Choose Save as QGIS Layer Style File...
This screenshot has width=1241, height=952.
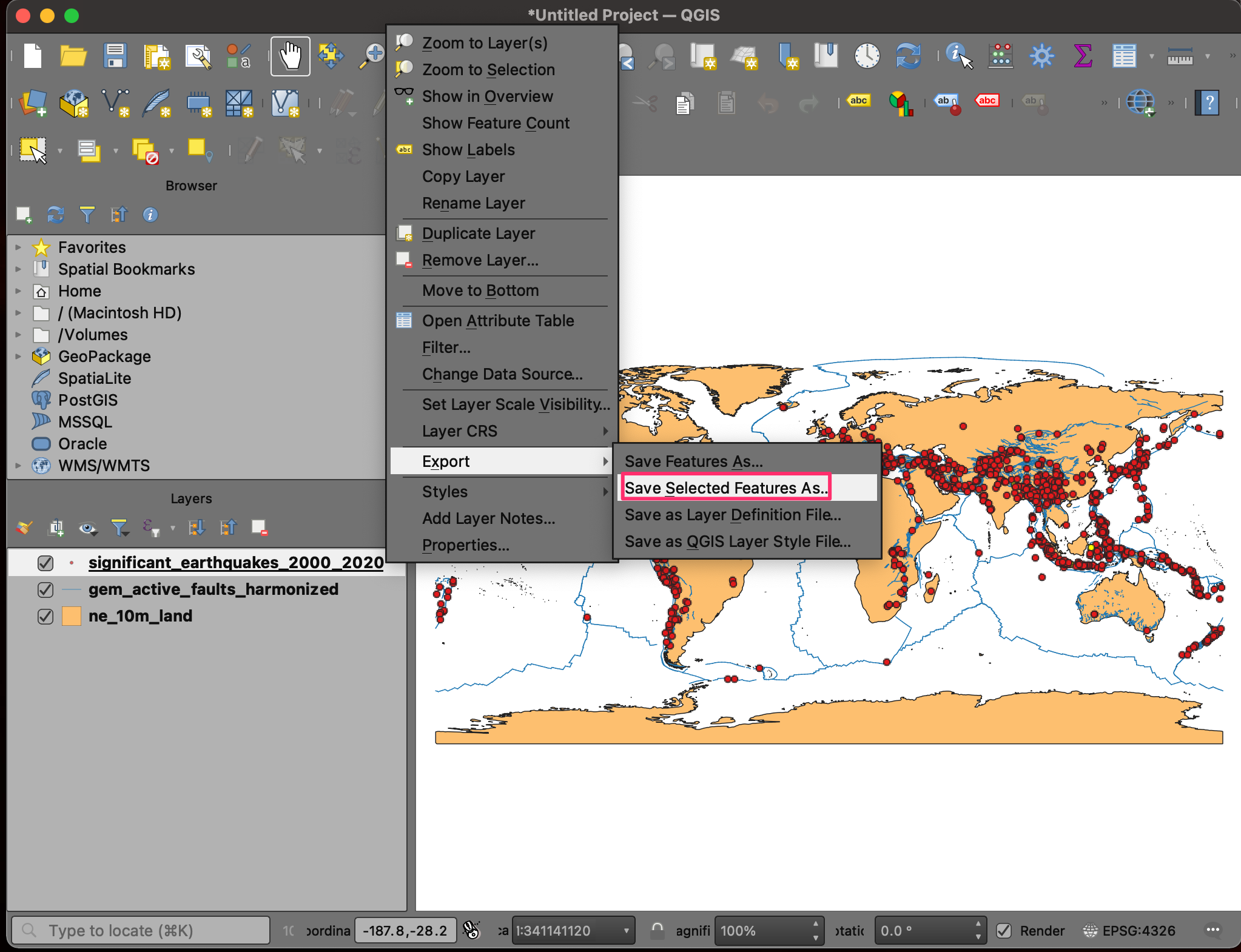(x=746, y=541)
